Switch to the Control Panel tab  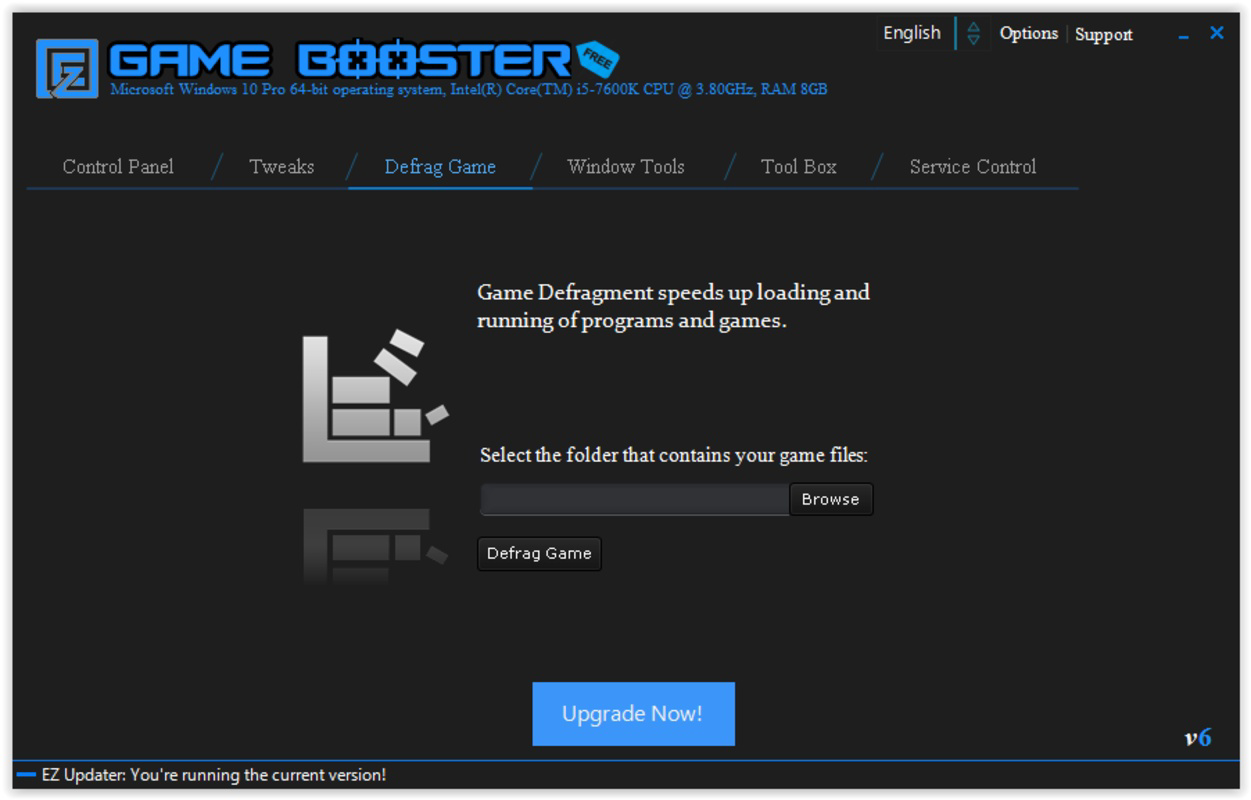pyautogui.click(x=118, y=167)
